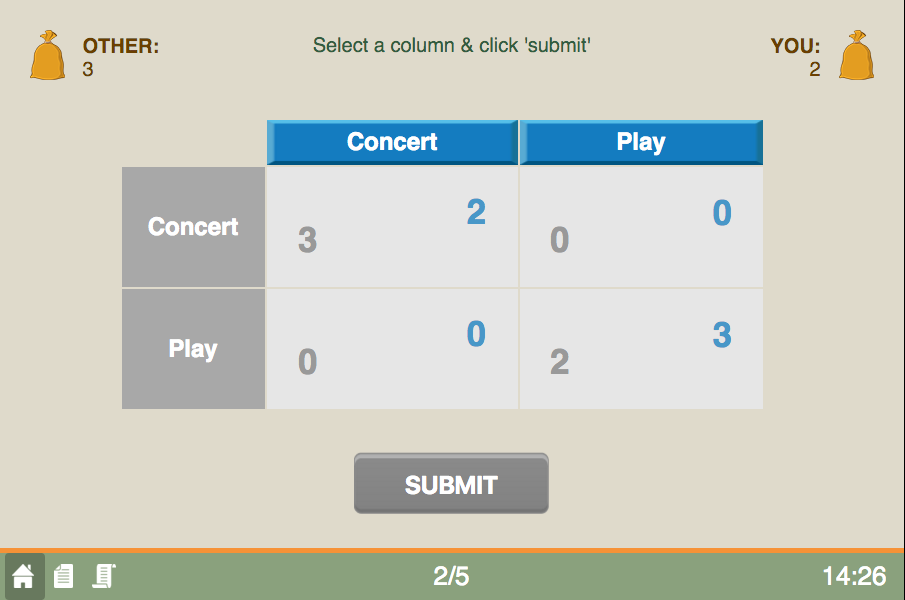The image size is (905, 600).
Task: Click the home icon in bottom bar
Action: coord(24,576)
